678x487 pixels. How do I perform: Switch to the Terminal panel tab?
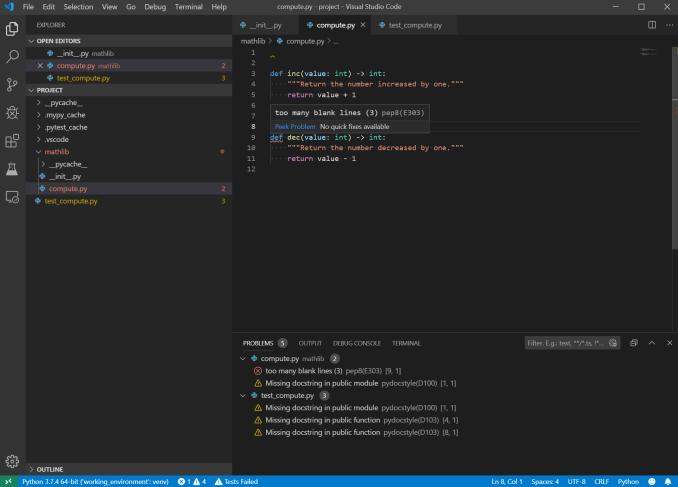406,343
